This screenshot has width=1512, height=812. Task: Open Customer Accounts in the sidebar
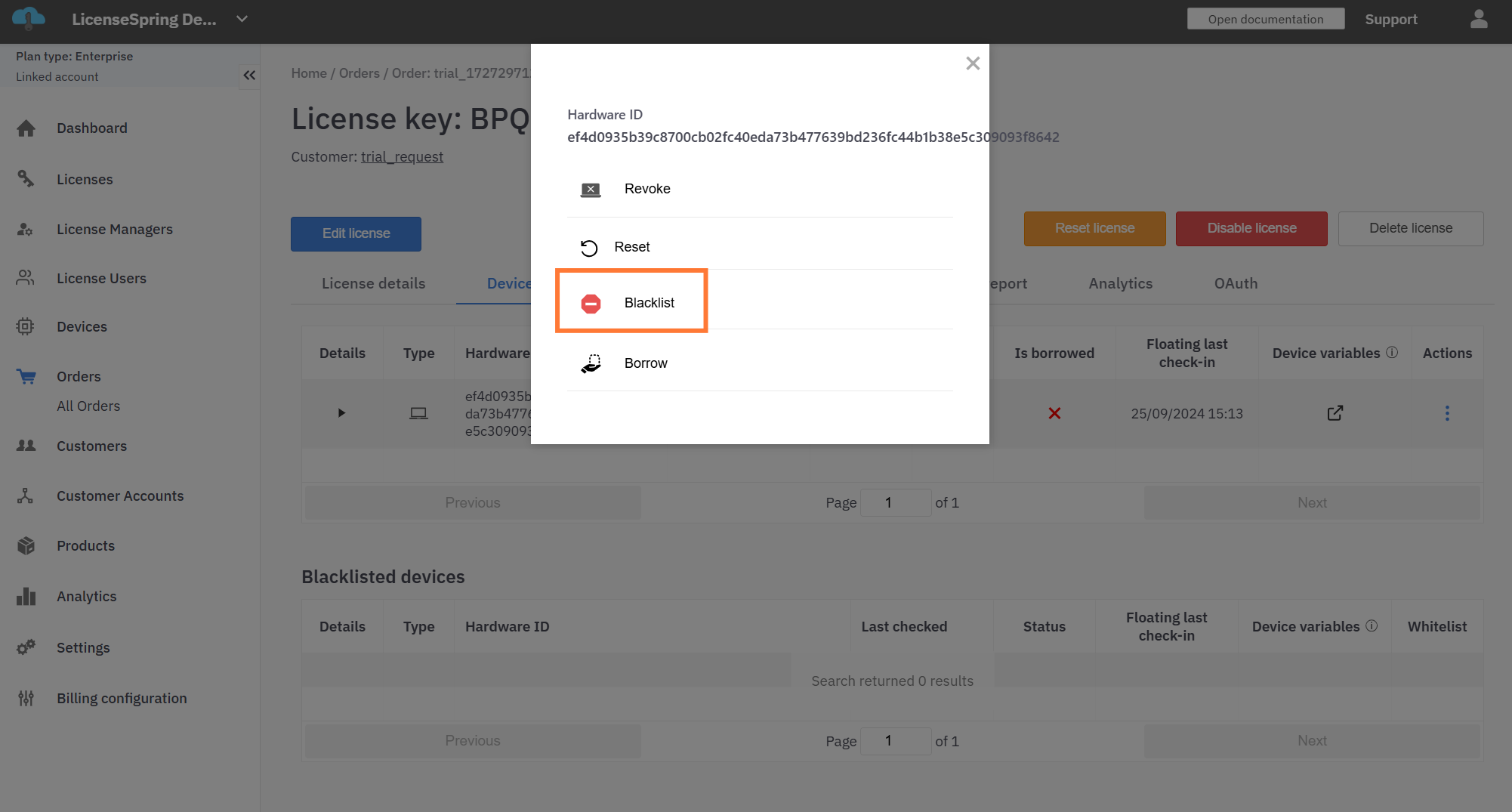coord(120,496)
